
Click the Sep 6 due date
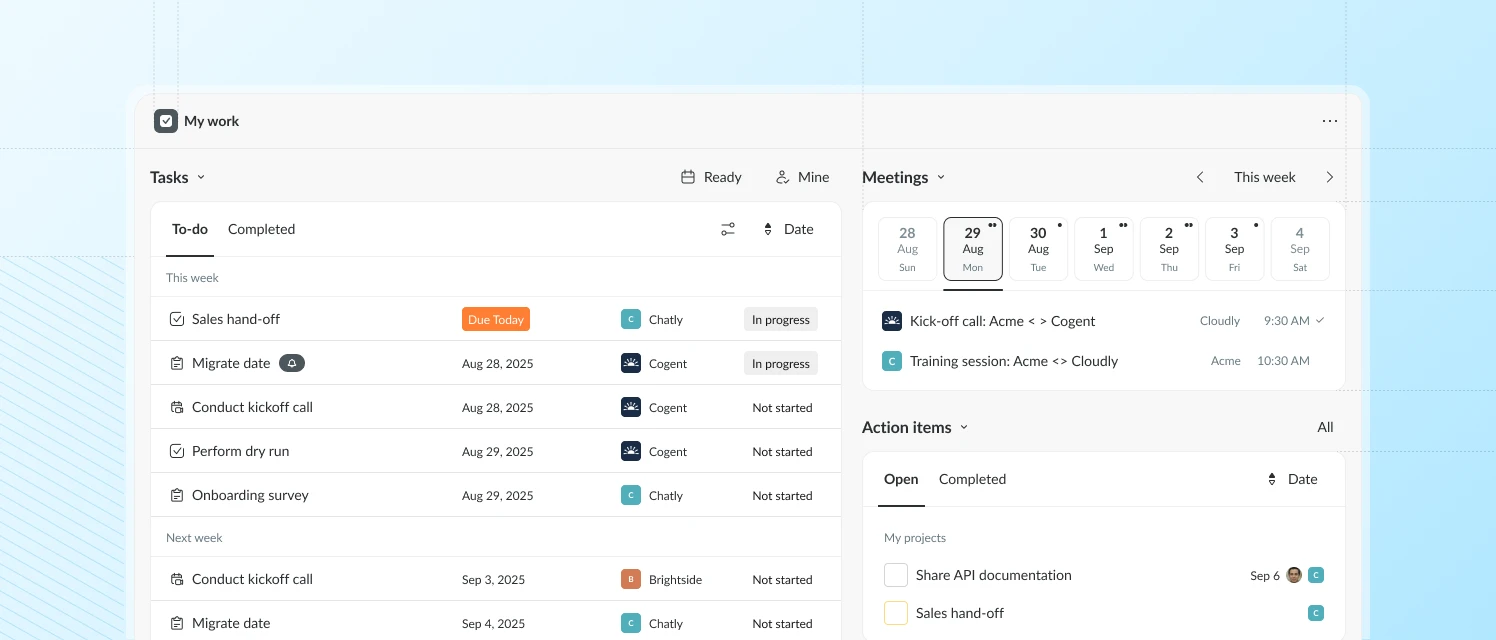coord(1265,575)
